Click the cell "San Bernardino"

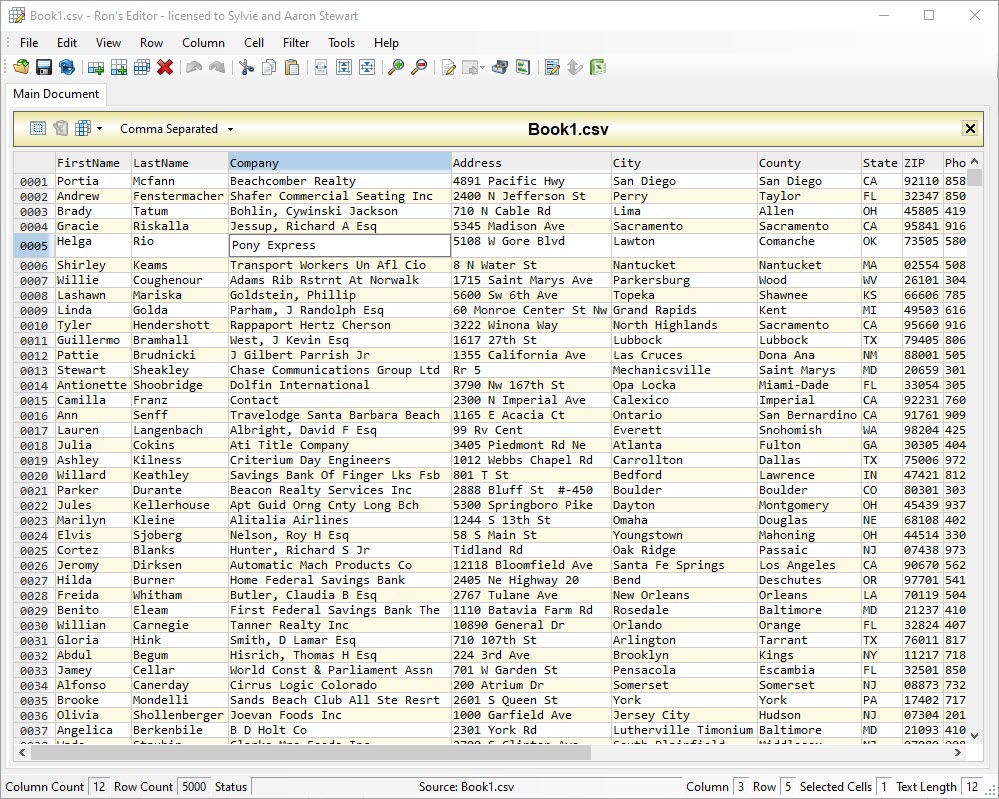coord(809,415)
